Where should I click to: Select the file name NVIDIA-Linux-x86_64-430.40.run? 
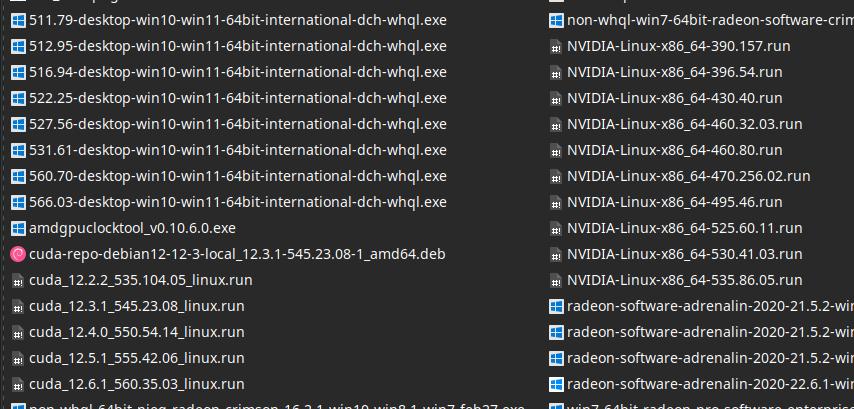tap(675, 99)
